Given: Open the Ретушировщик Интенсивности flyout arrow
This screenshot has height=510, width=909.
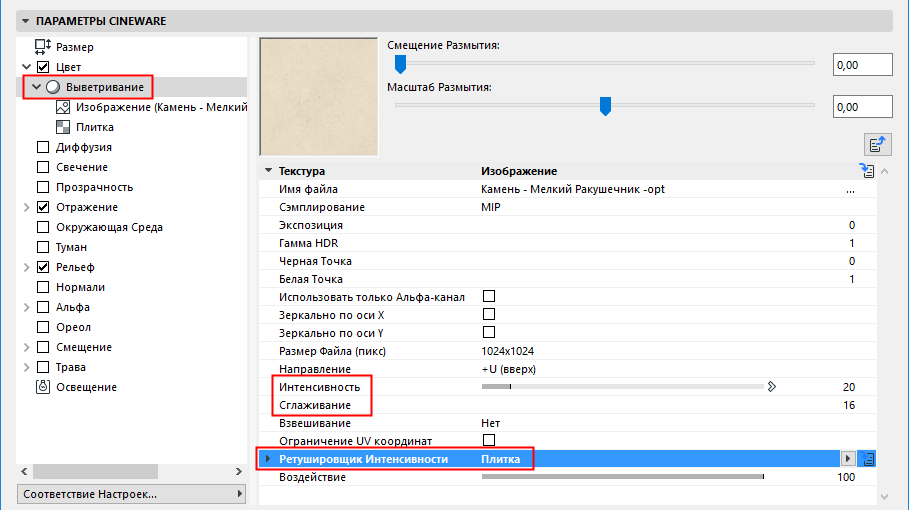Looking at the screenshot, I should click(848, 458).
